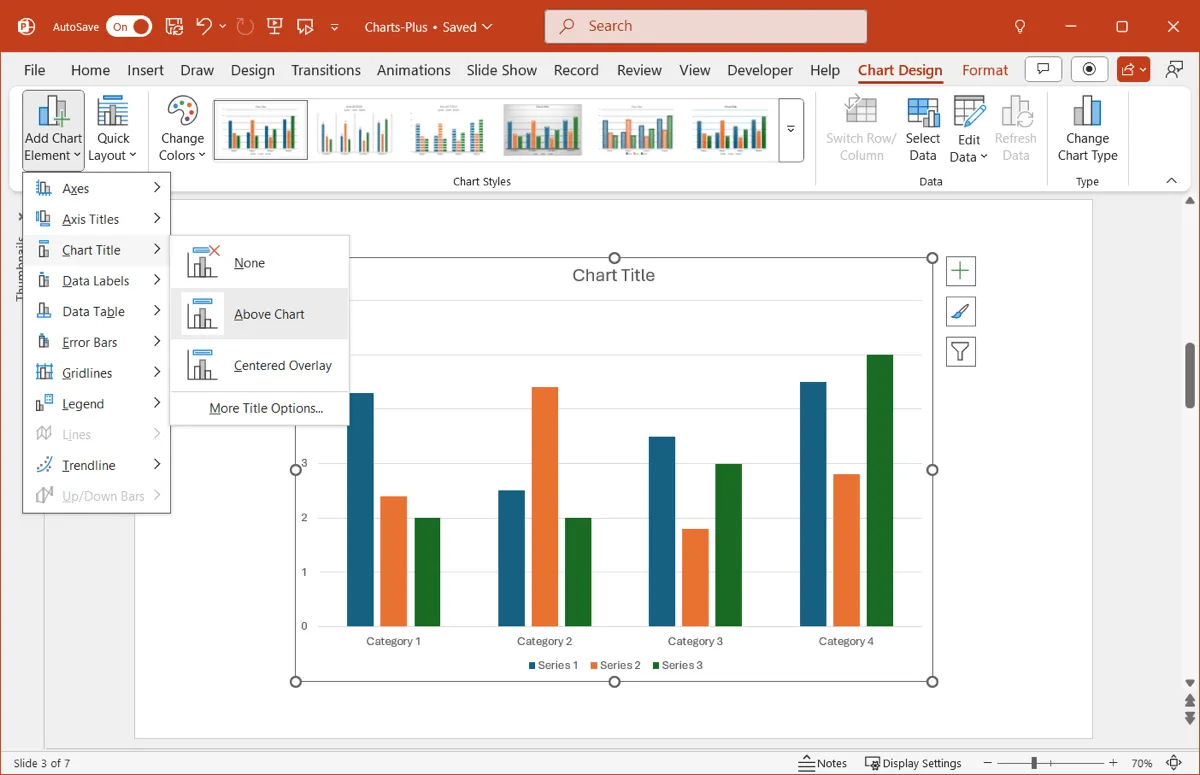The height and width of the screenshot is (775, 1200).
Task: Open the Change Chart Type dialog
Action: click(x=1086, y=128)
